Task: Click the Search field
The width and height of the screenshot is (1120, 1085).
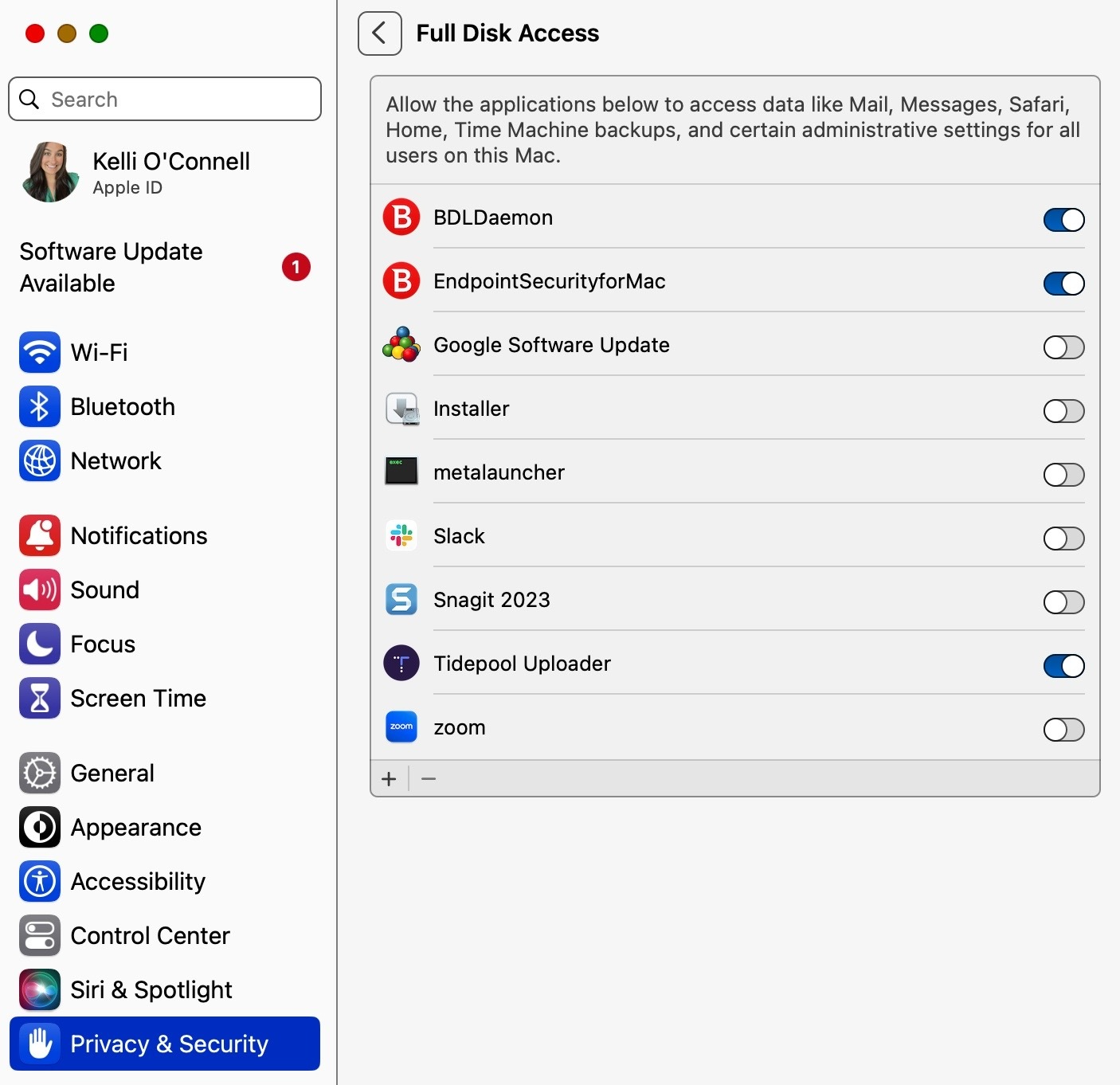Action: tap(165, 99)
